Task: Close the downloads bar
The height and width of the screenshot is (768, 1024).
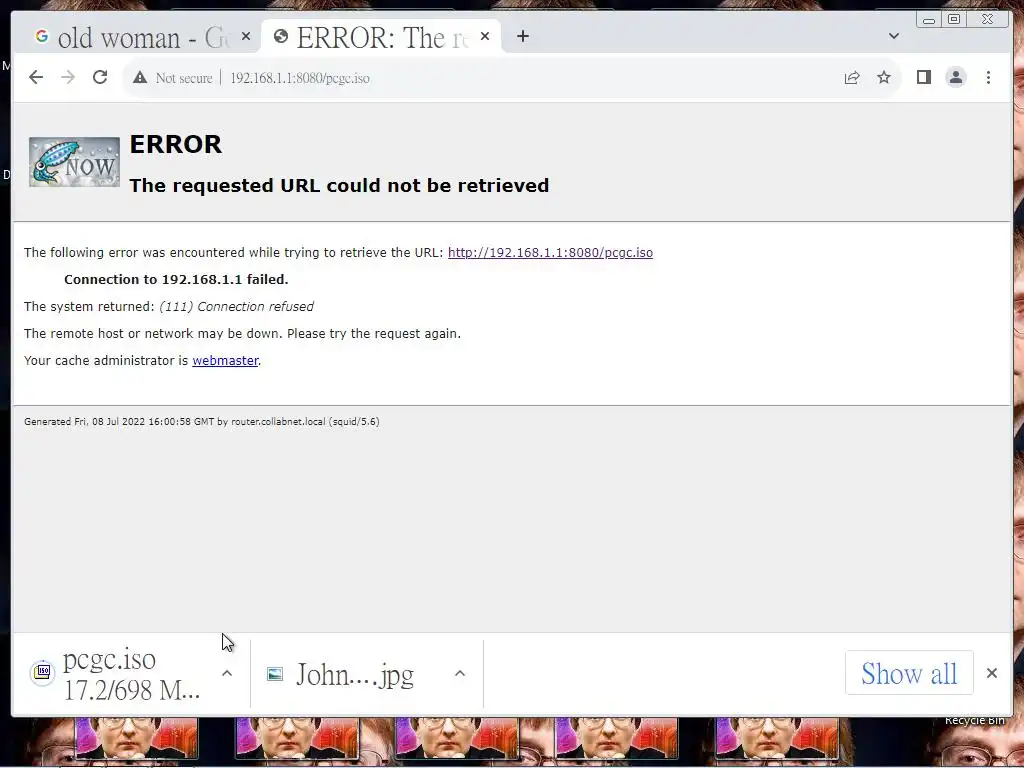Action: pos(991,673)
